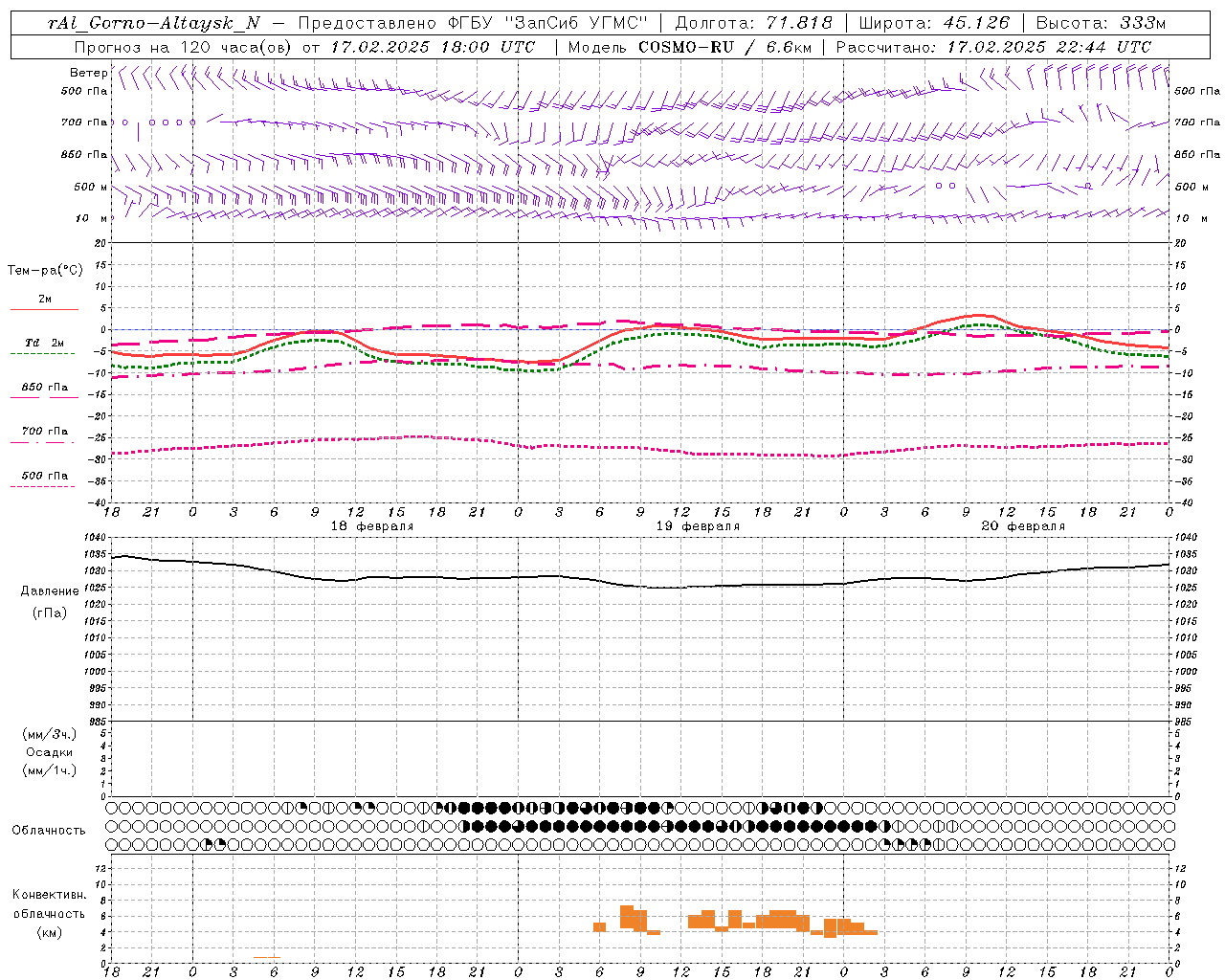Click the Осадки precipitation label
1225x980 pixels.
point(50,752)
